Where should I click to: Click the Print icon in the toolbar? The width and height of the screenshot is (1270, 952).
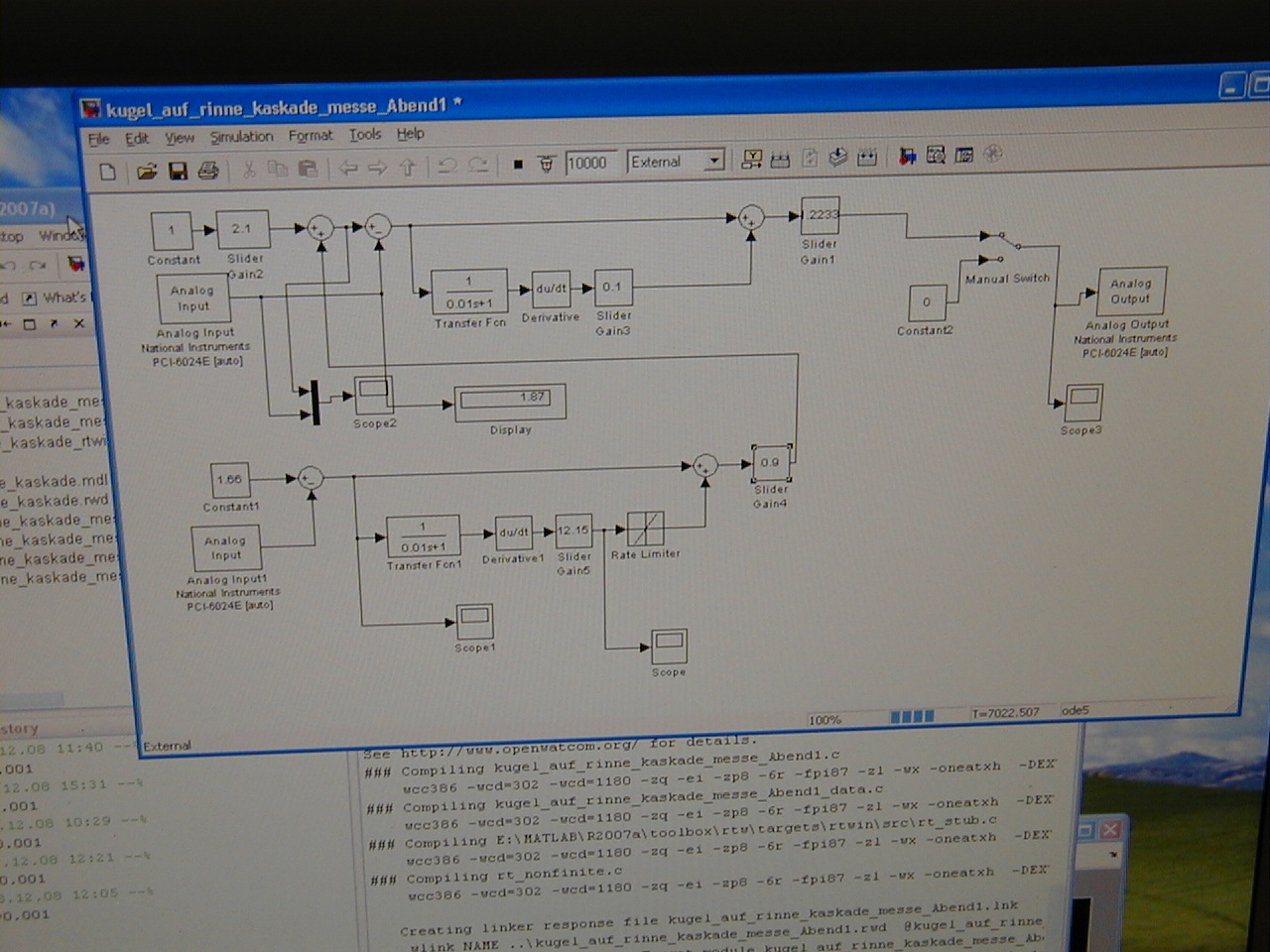207,172
